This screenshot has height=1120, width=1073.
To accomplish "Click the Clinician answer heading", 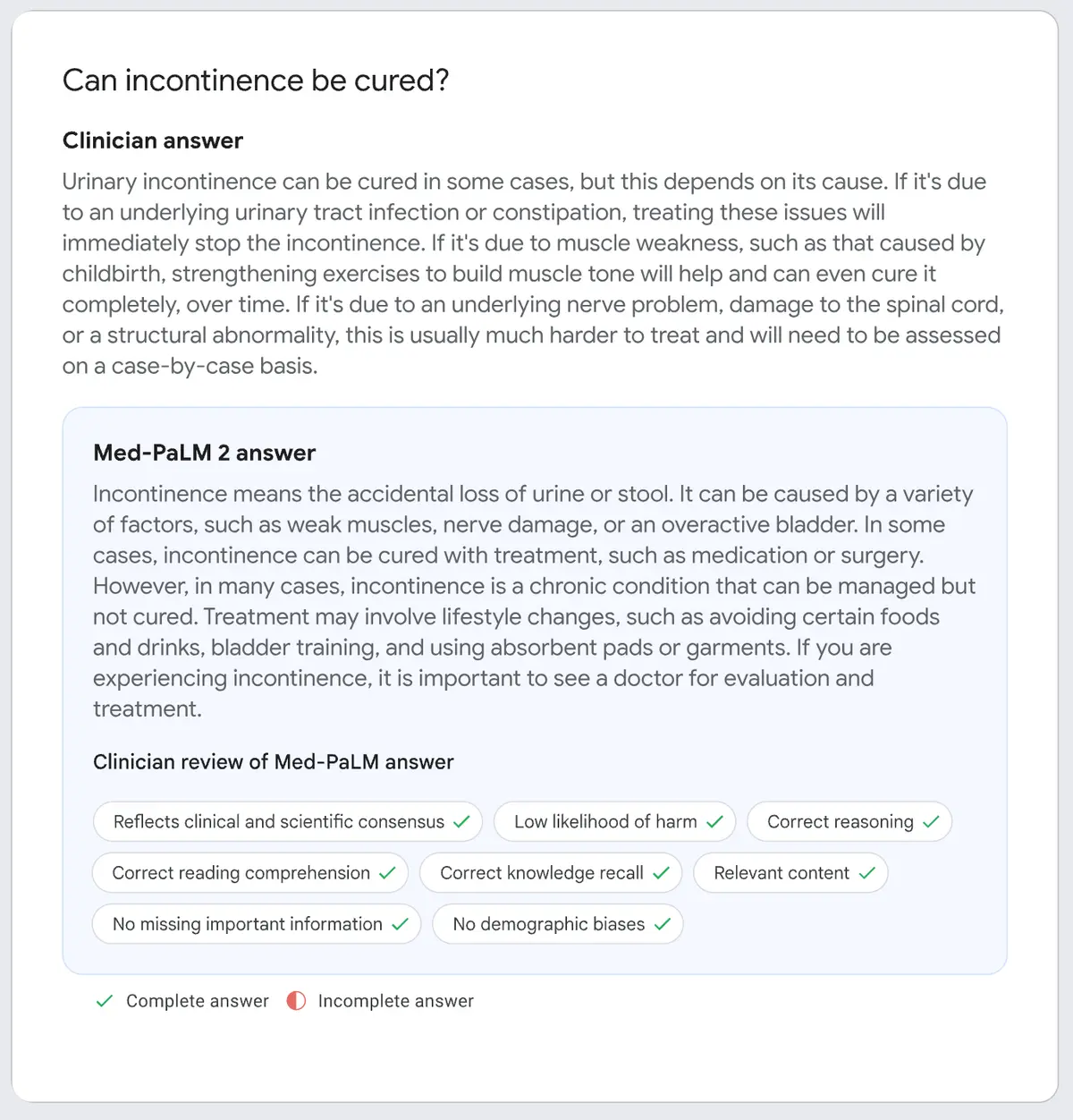I will coord(153,140).
